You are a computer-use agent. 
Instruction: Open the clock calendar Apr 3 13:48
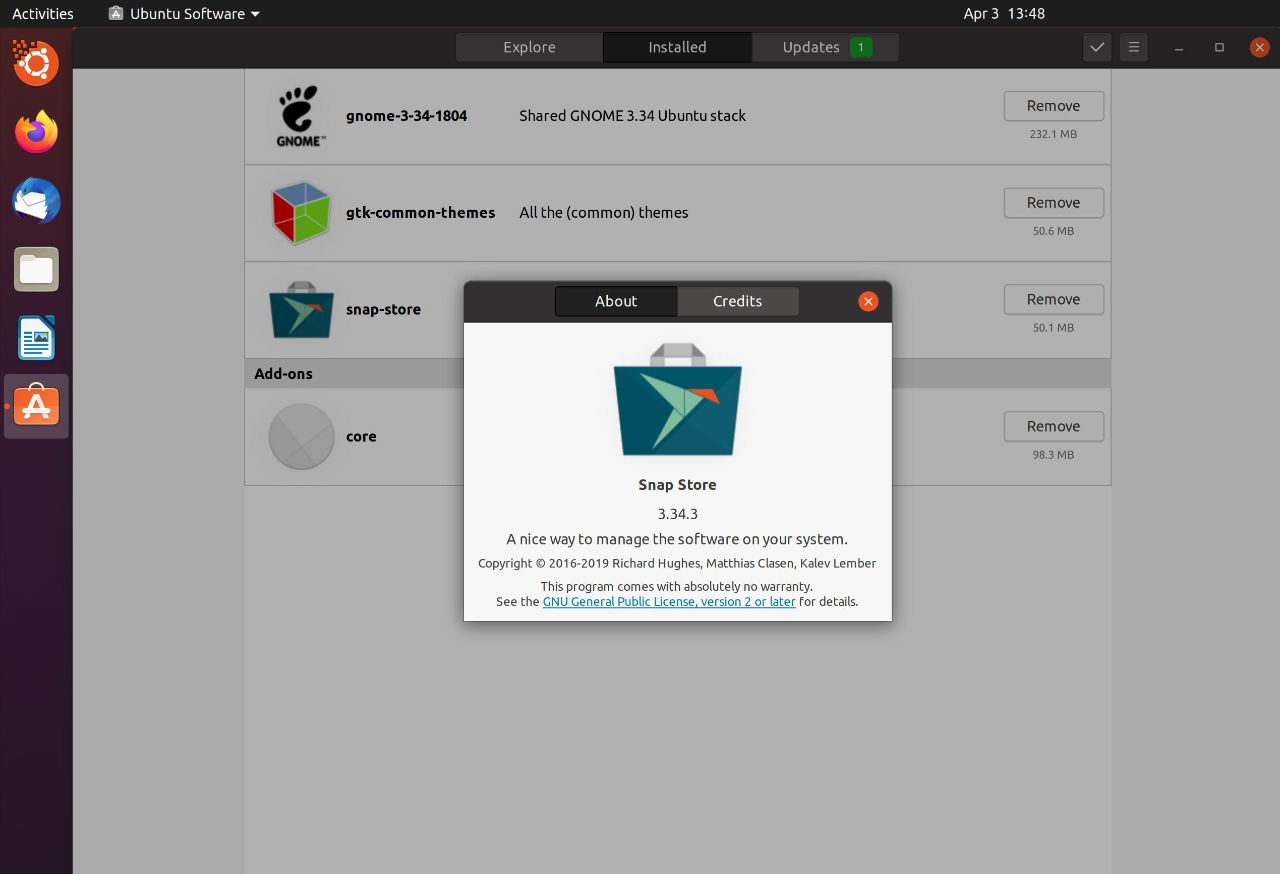tap(1004, 14)
